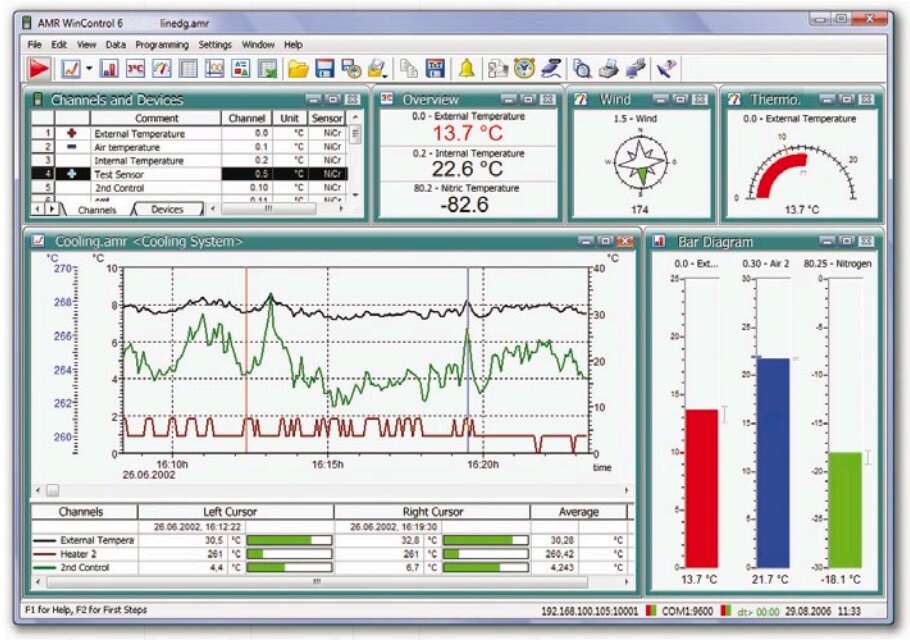Switch to the Devices tab

166,209
